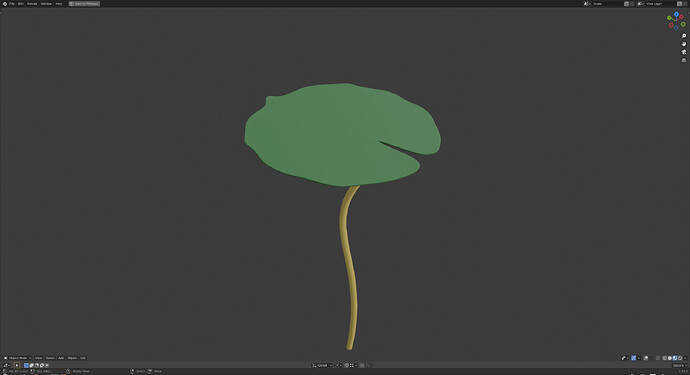The height and width of the screenshot is (375, 690).
Task: Switch to wireframe shading mode
Action: 664,358
